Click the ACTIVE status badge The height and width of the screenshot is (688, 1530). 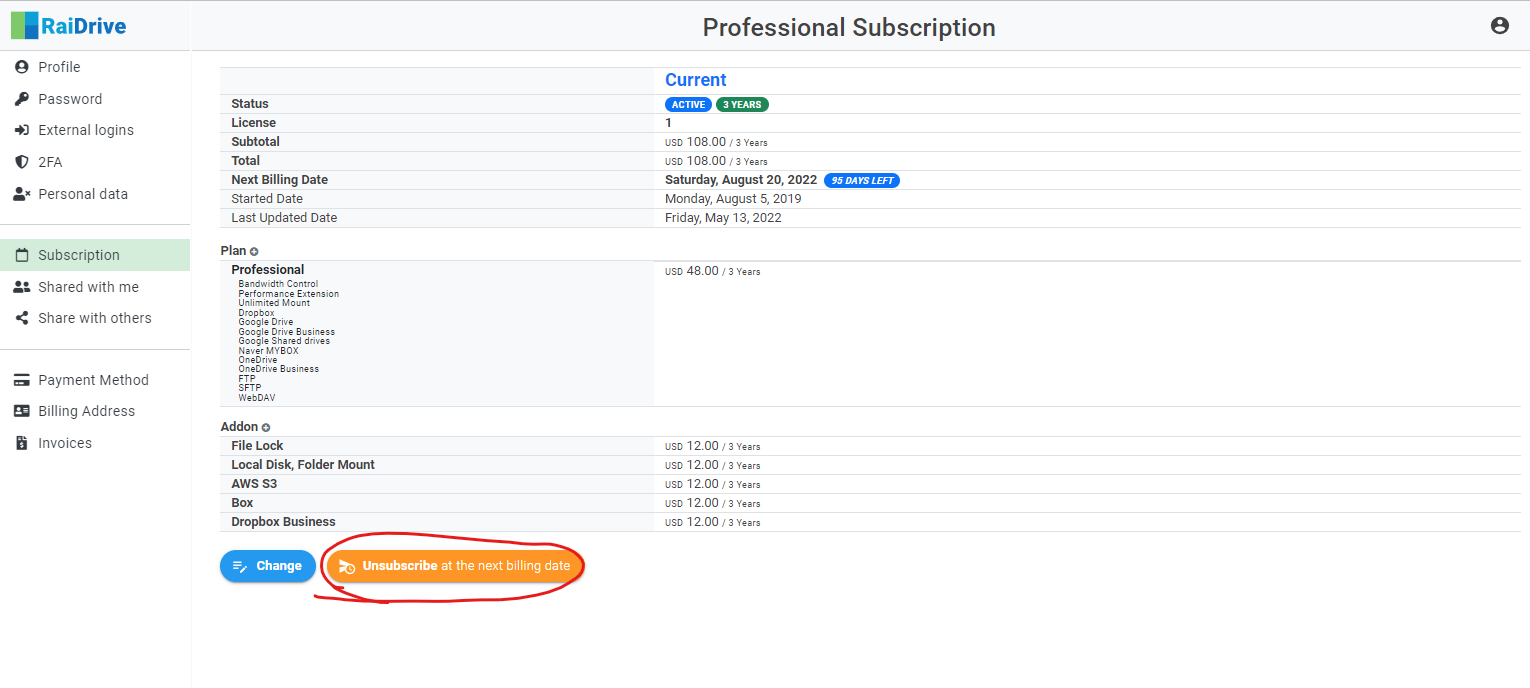point(688,105)
